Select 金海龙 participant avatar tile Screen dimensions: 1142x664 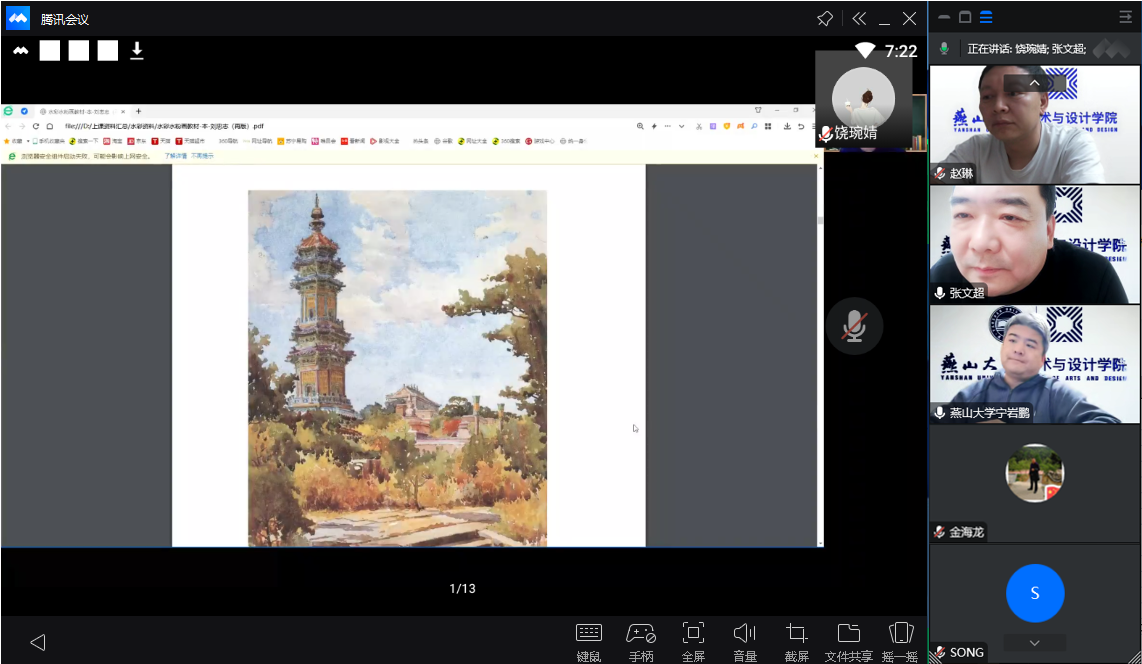[x=1034, y=474]
